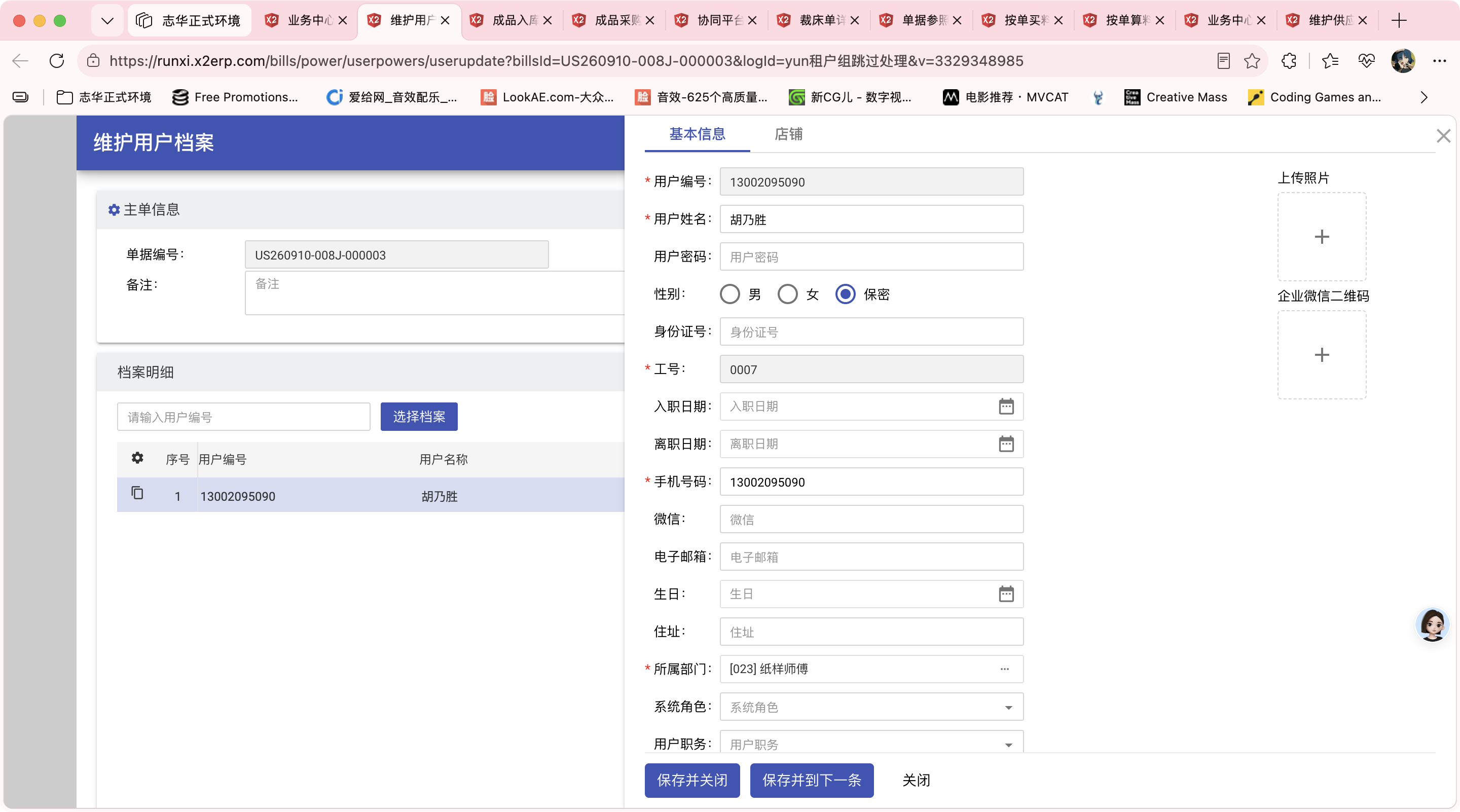Open the 离职日期 calendar picker
Viewport: 1460px width, 812px height.
tap(1006, 444)
